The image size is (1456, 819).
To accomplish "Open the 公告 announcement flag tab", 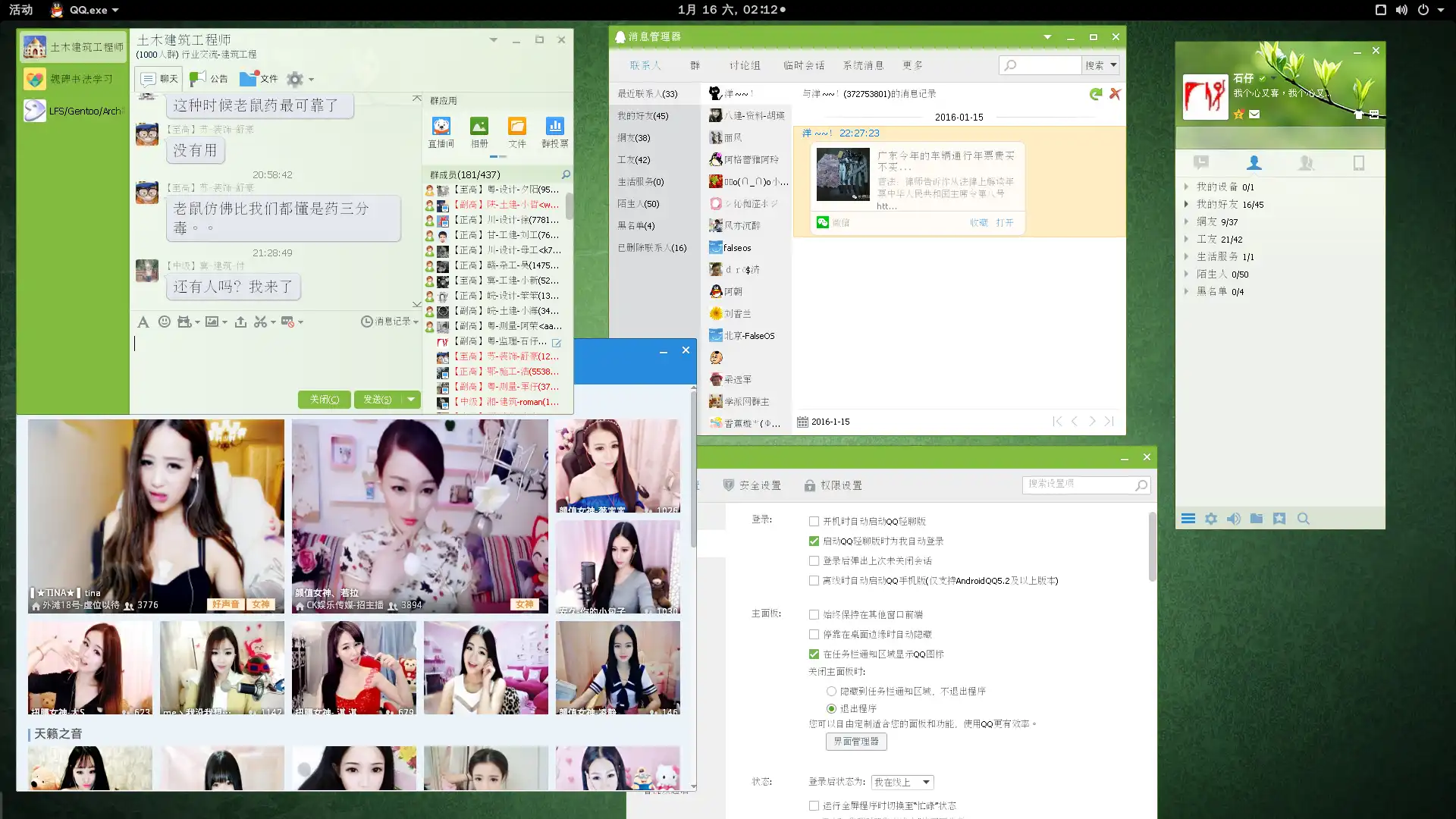I will click(209, 79).
